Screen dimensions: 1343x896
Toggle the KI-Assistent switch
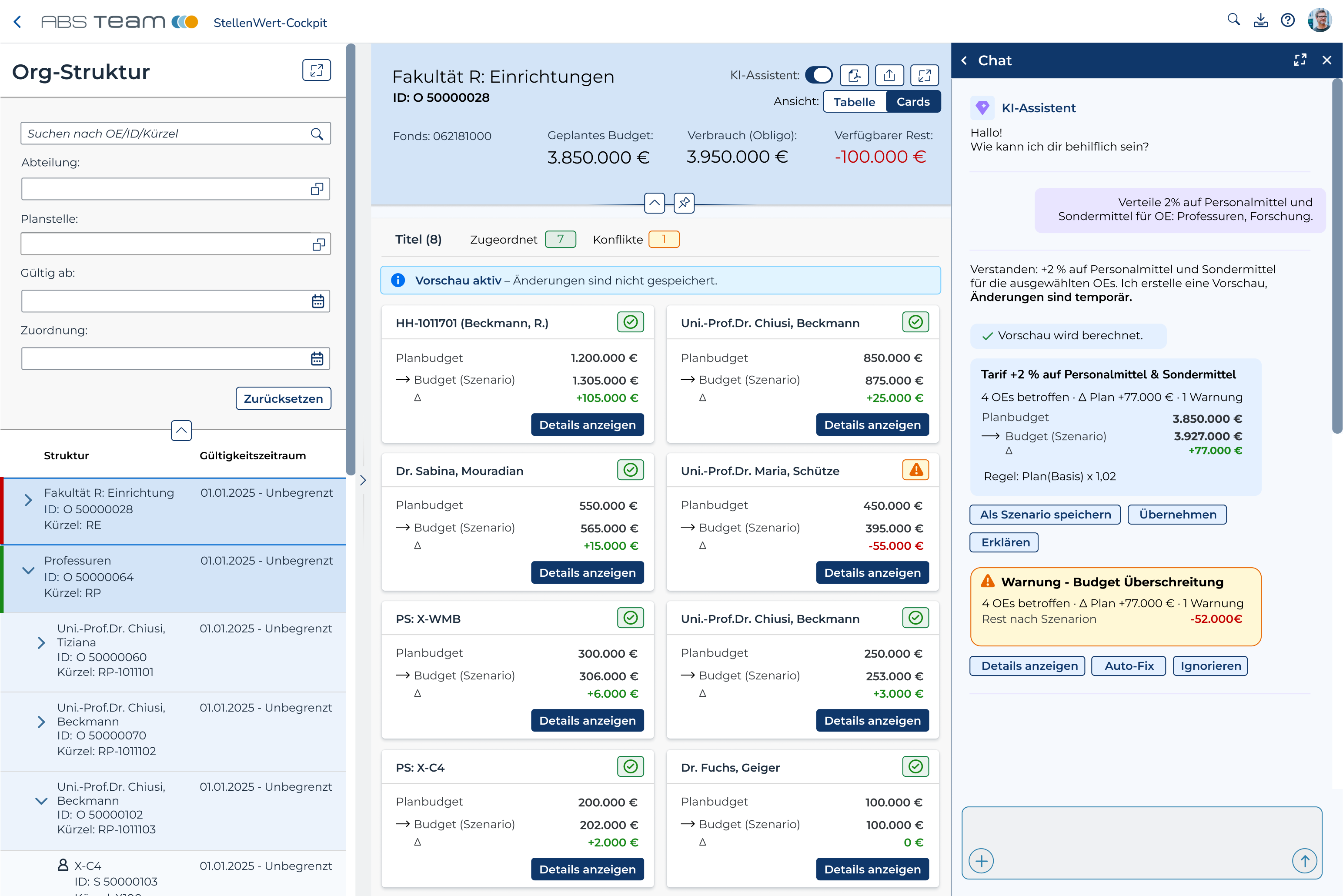click(818, 75)
